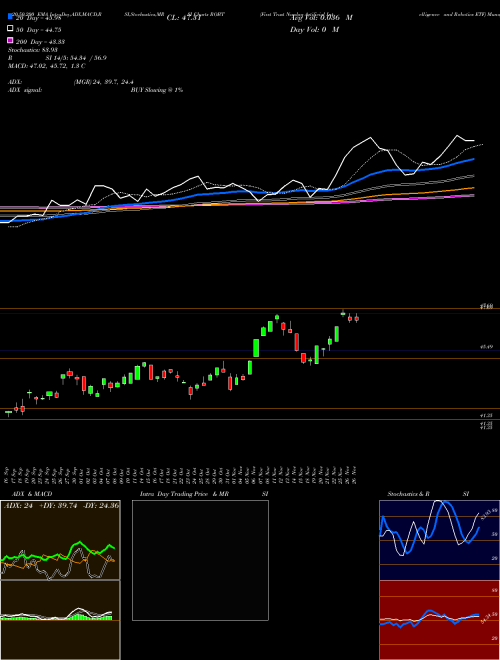Open the ADX & MACD indicator panel chart

(x=60, y=540)
